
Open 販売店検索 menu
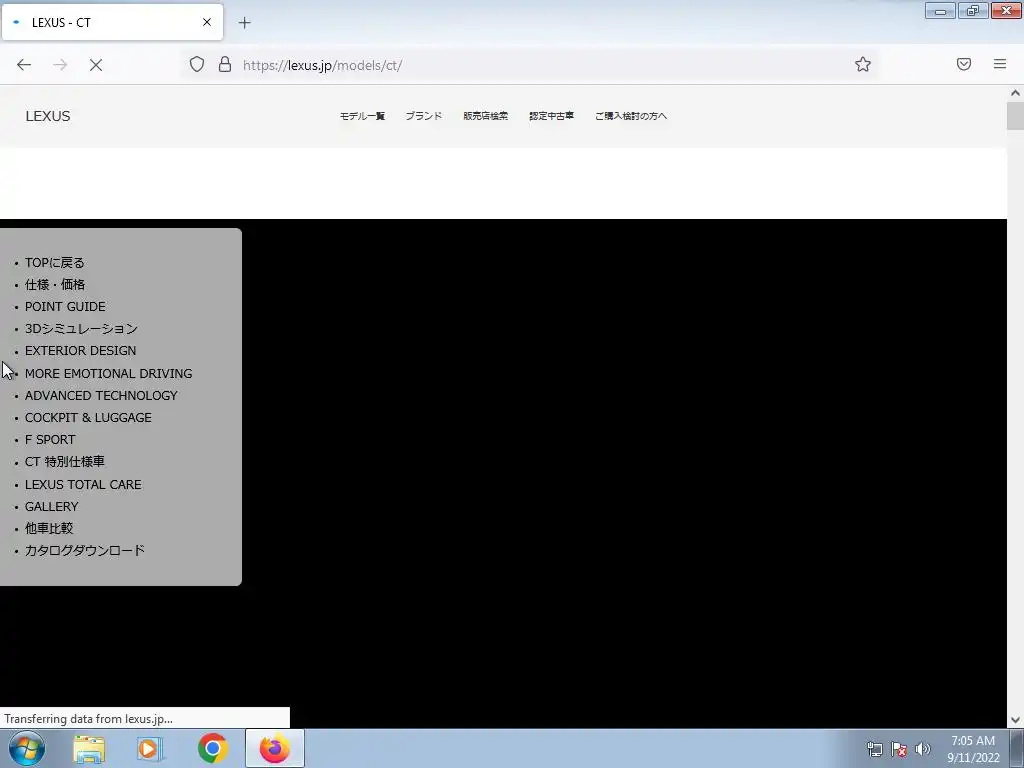486,116
